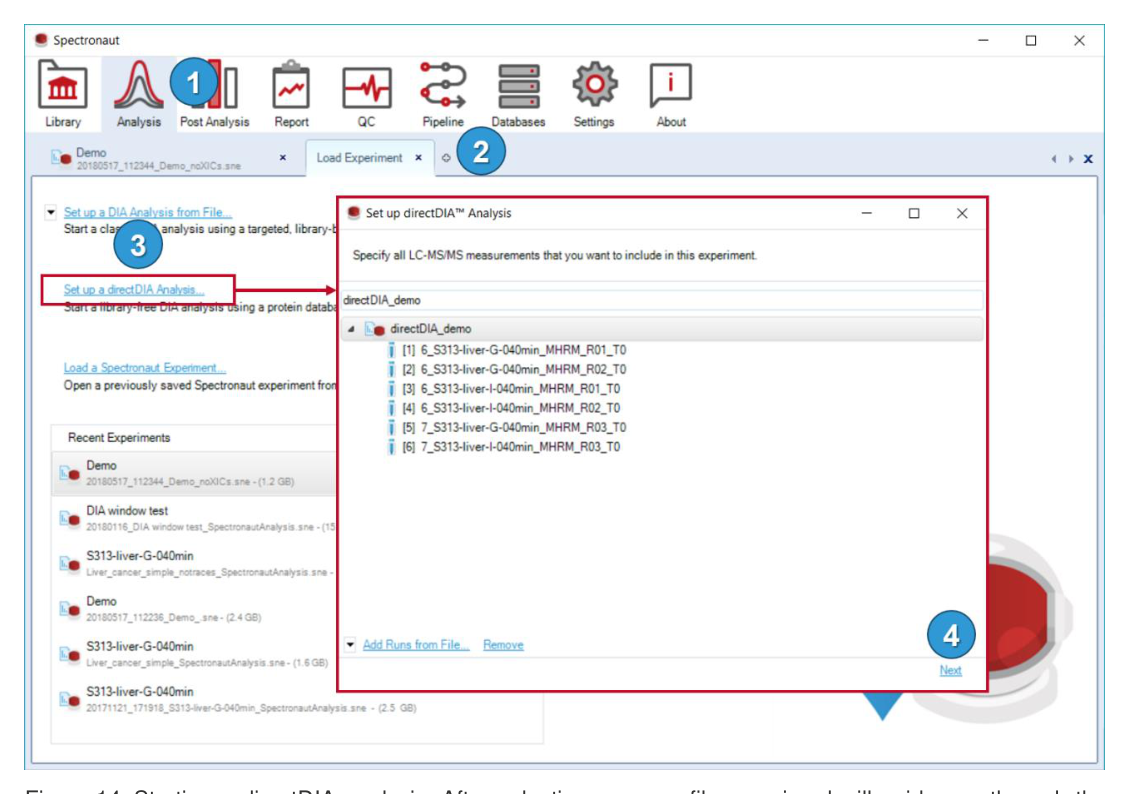
Task: Switch to the Load Experiment tab
Action: point(359,158)
